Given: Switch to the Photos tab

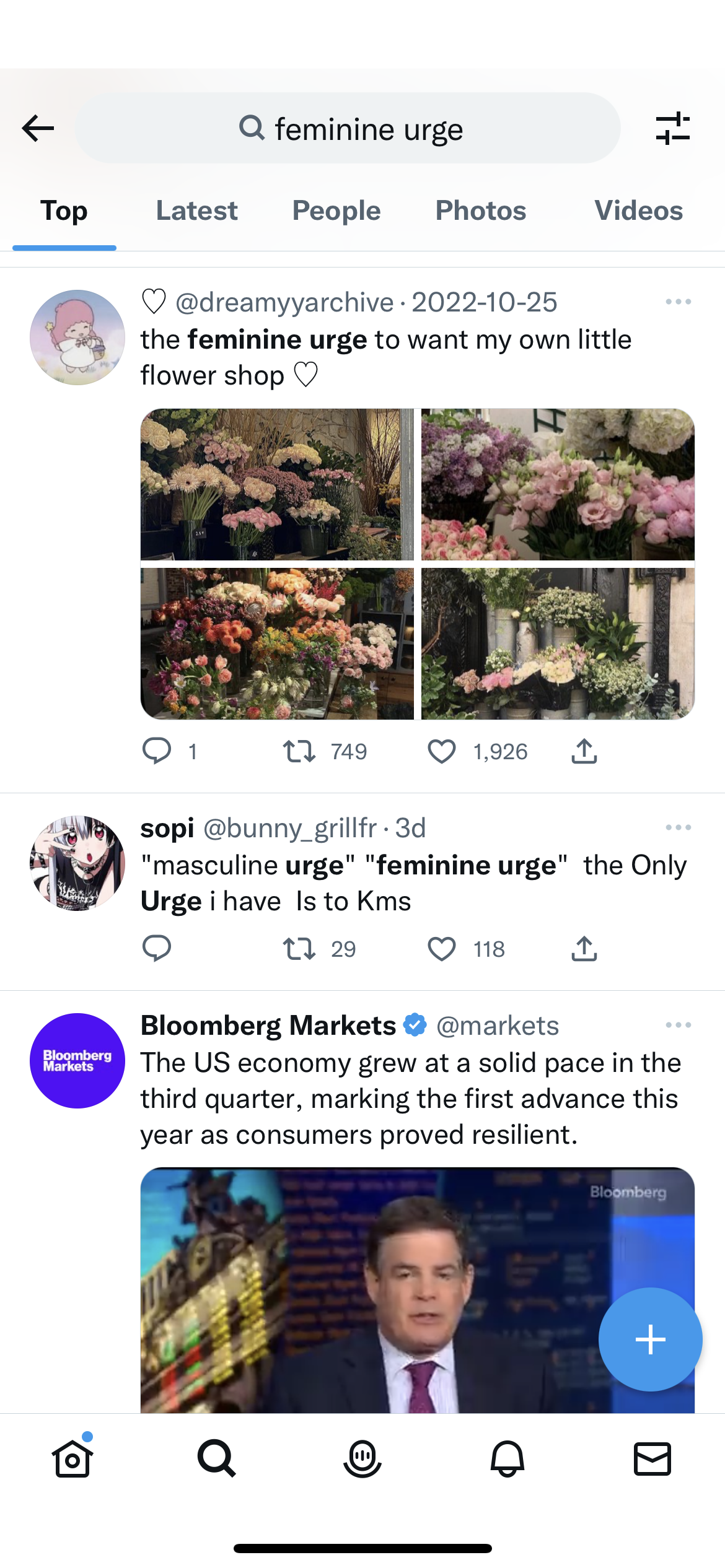Looking at the screenshot, I should pos(481,211).
